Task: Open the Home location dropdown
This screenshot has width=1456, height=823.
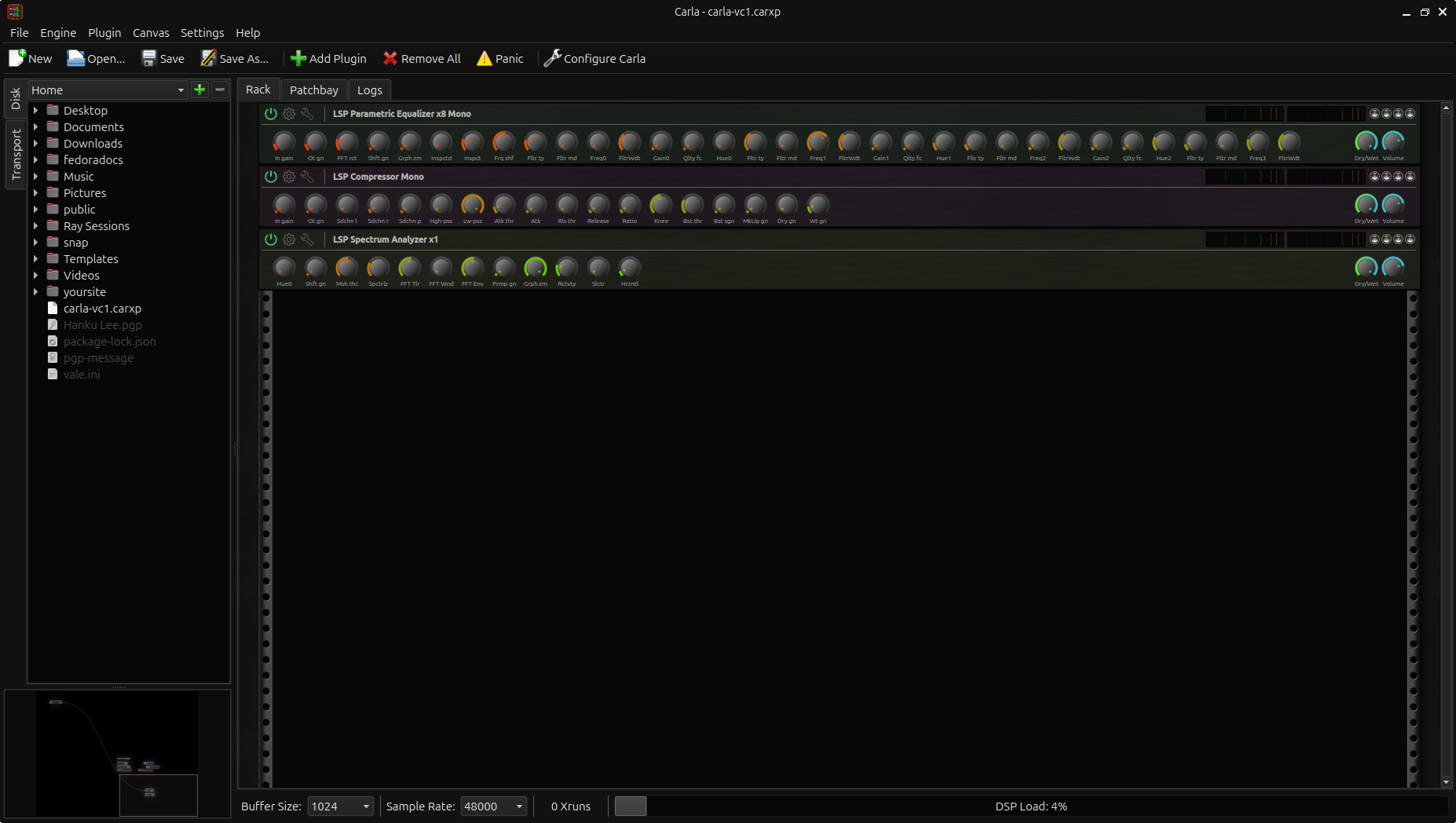Action: click(108, 90)
